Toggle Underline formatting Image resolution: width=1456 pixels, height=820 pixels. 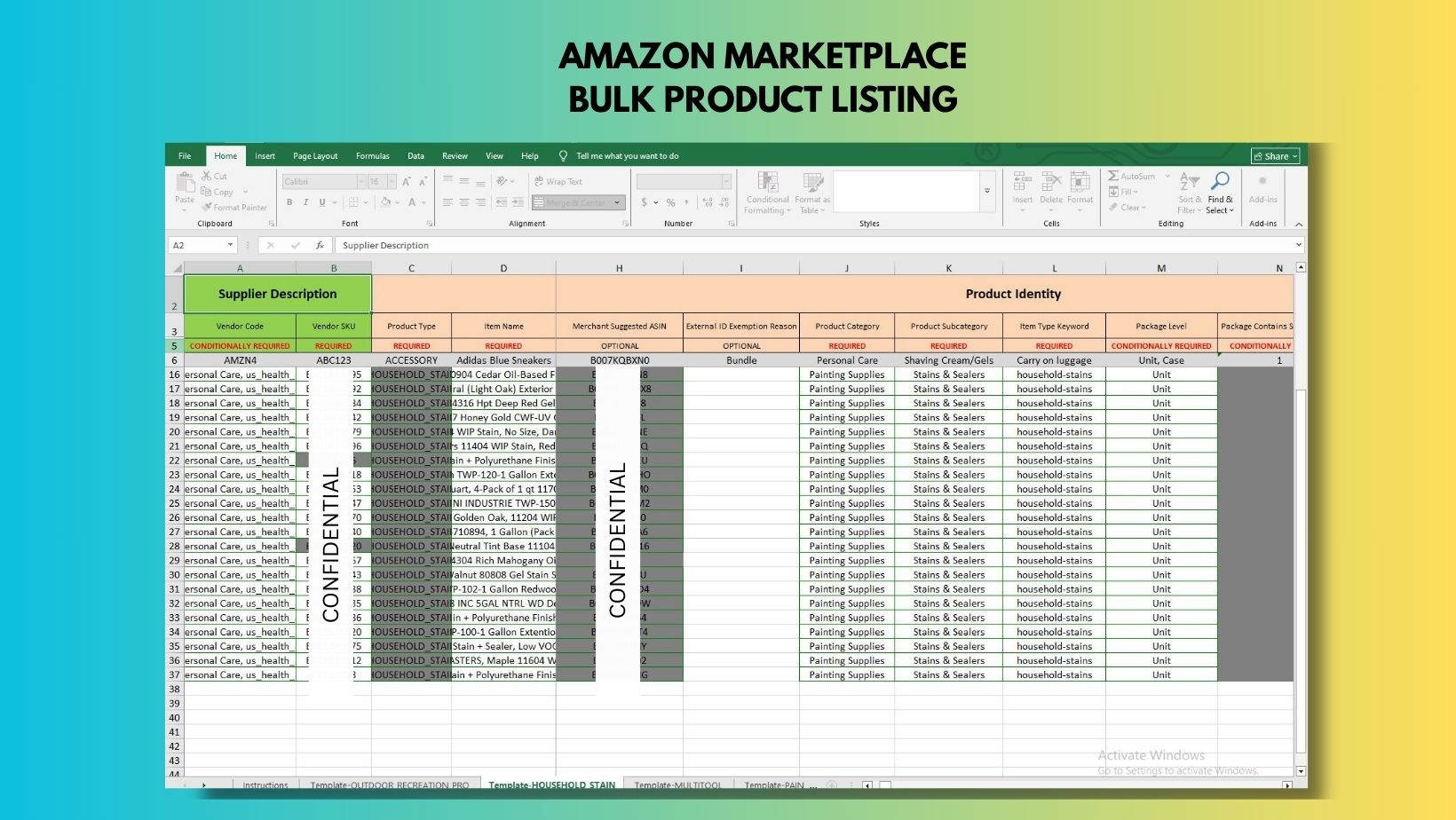click(322, 202)
